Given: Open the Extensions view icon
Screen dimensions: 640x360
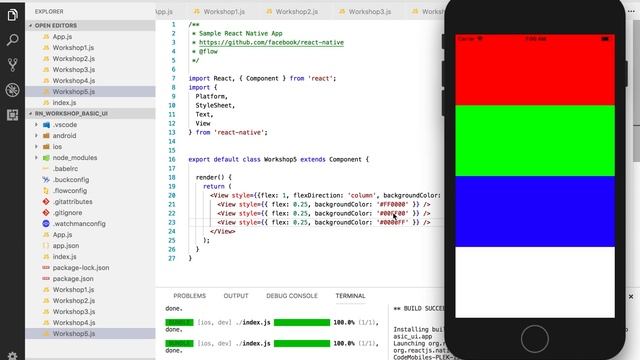Looking at the screenshot, I should click(12, 115).
